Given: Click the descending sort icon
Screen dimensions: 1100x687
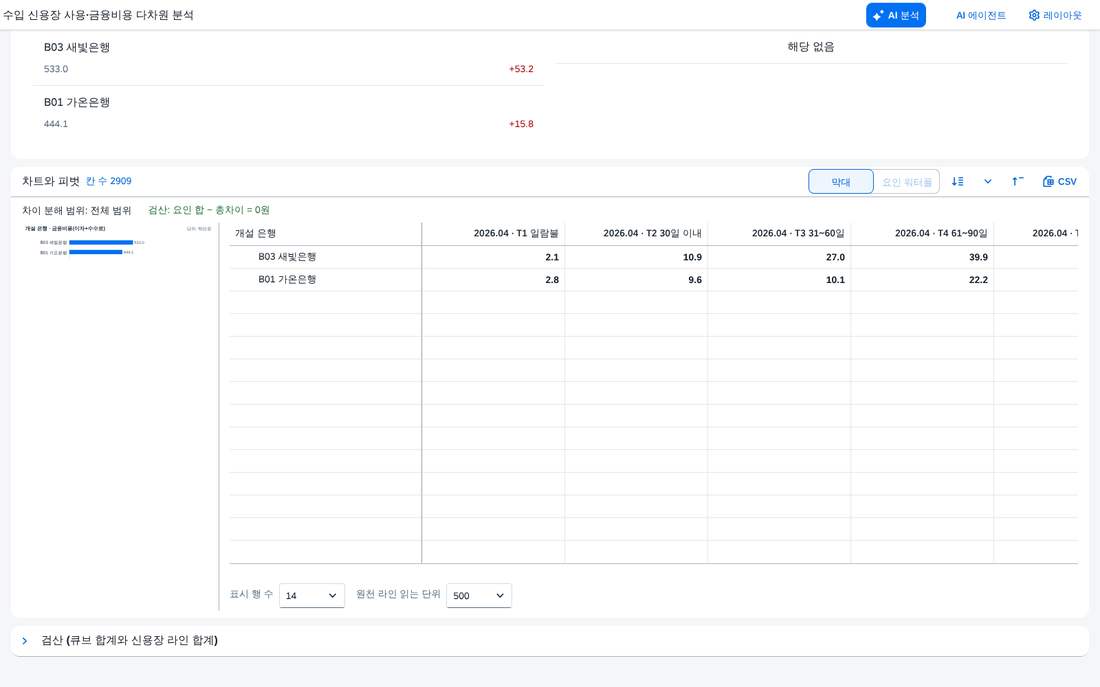Looking at the screenshot, I should point(958,182).
